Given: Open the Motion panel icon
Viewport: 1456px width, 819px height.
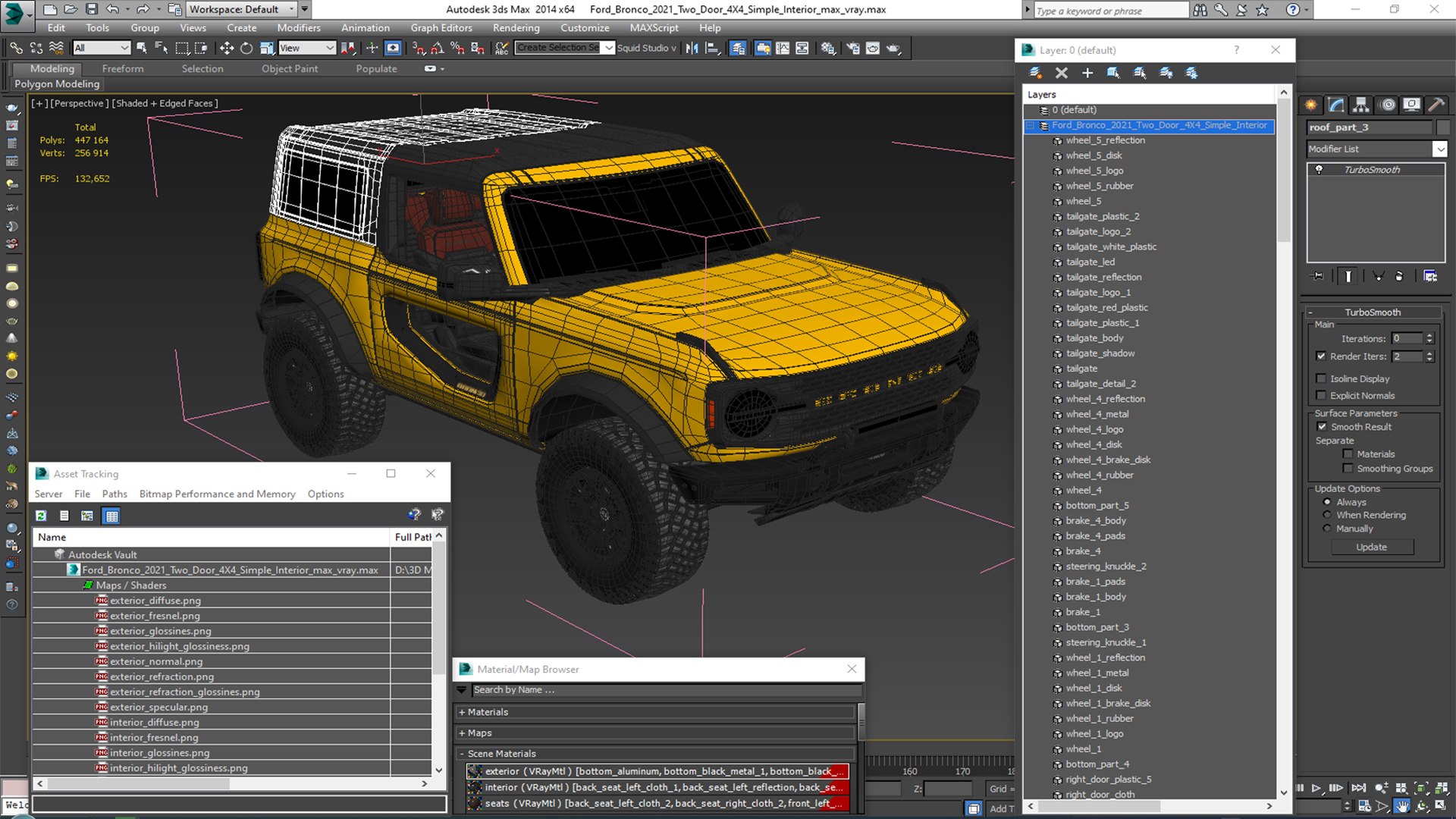Looking at the screenshot, I should (x=1387, y=105).
